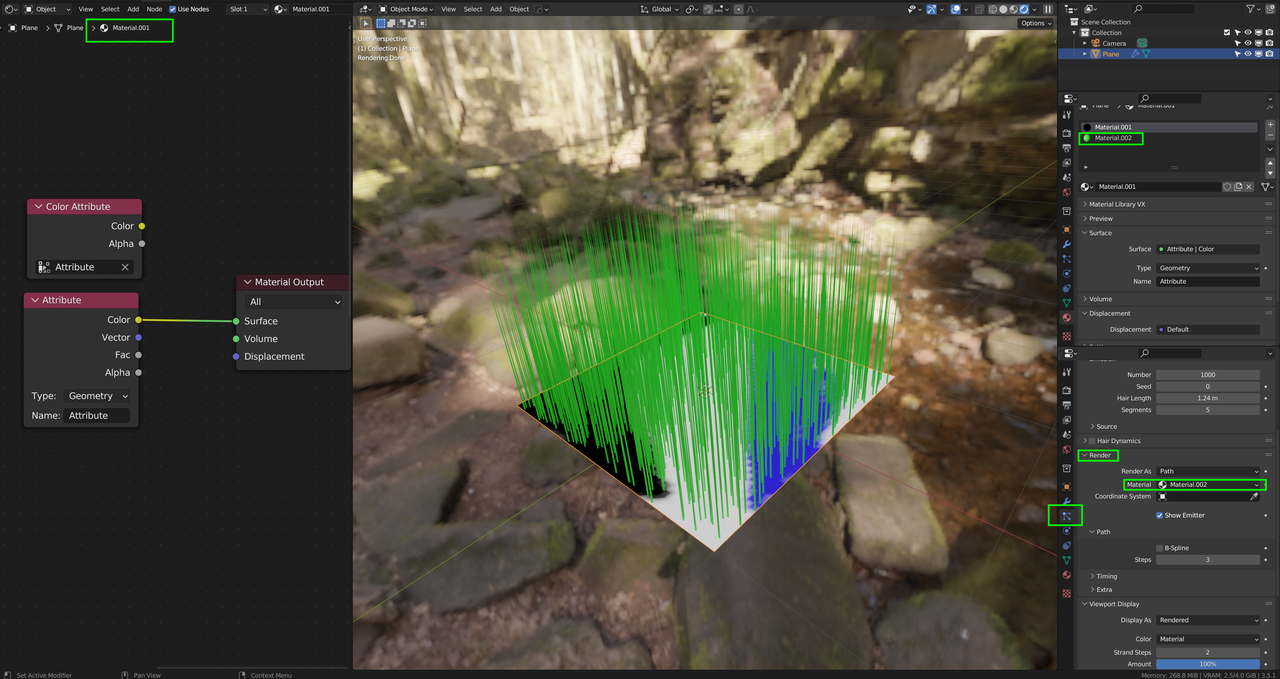Screen dimensions: 1280x679
Task: Add a new material slot with plus button
Action: pos(1270,125)
